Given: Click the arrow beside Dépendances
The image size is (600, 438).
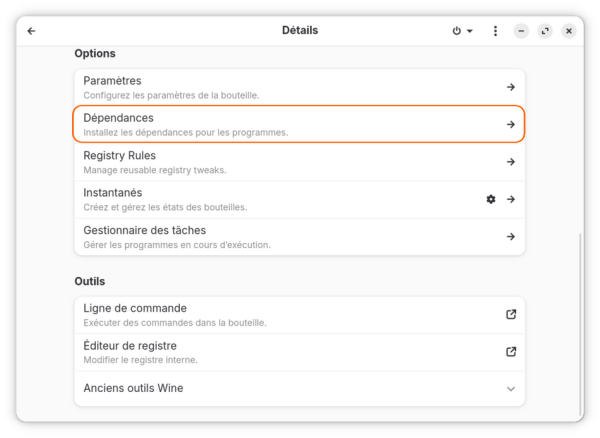Looking at the screenshot, I should click(510, 124).
